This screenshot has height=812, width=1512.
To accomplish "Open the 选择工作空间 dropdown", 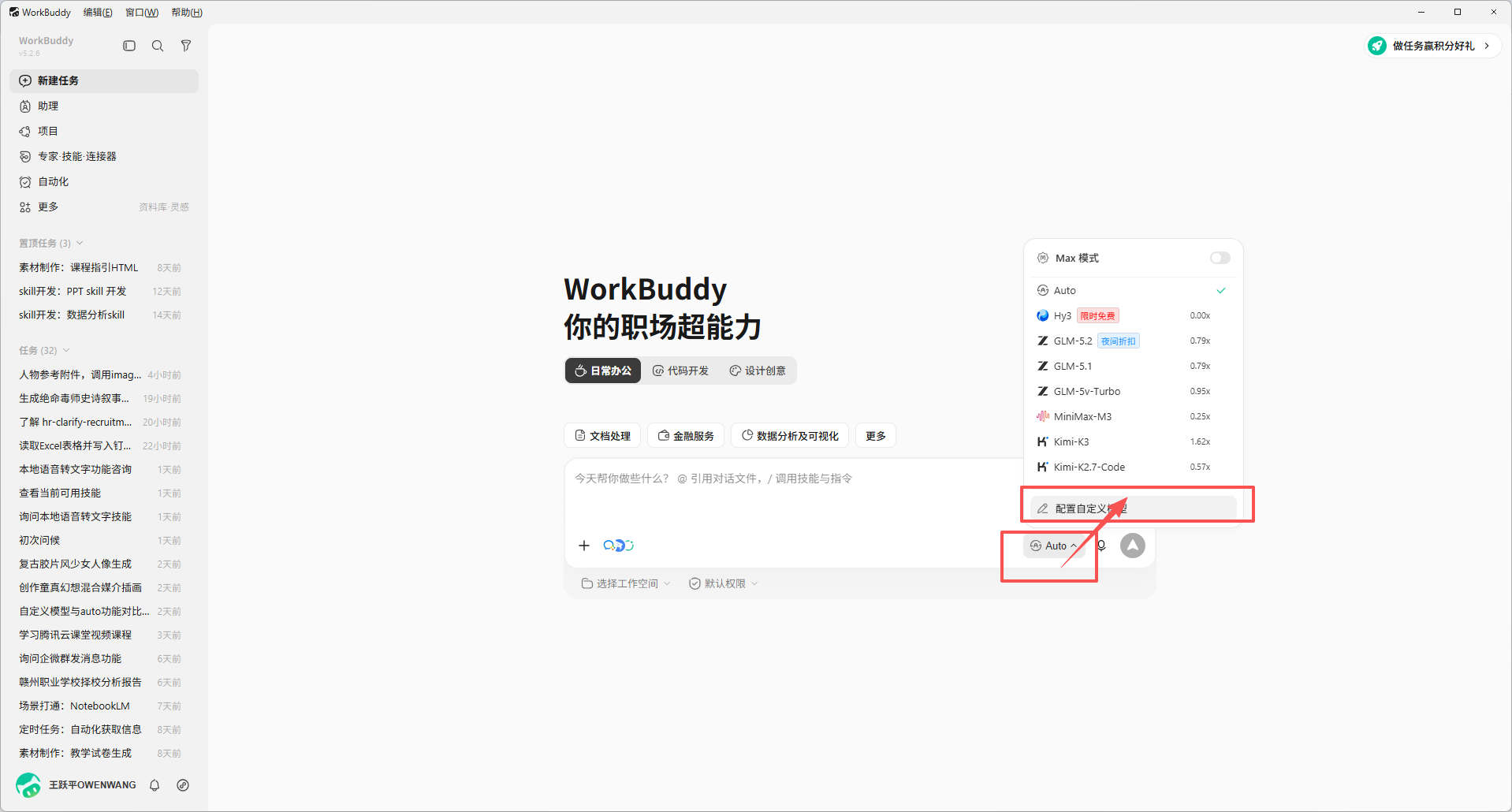I will 626,583.
